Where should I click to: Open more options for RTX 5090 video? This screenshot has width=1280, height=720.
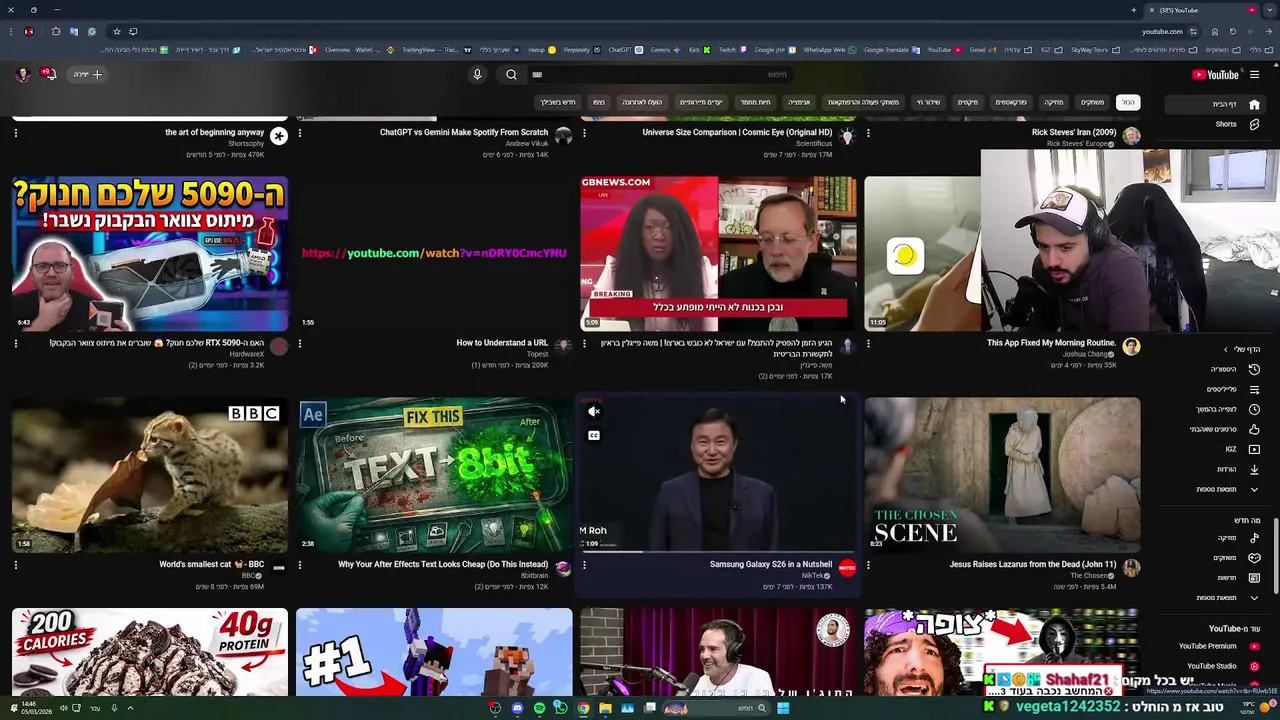16,343
